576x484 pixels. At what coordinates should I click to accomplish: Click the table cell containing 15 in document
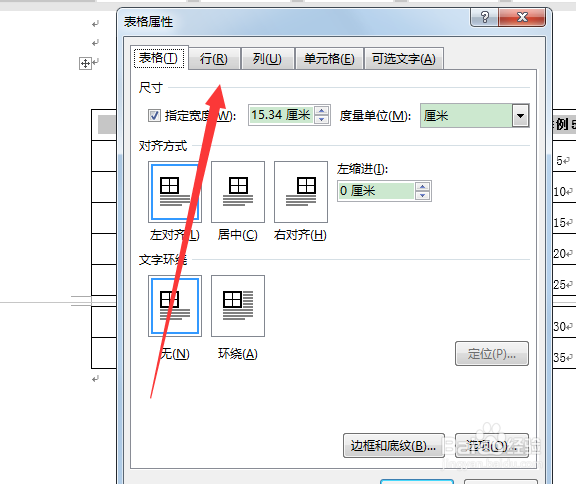click(564, 223)
